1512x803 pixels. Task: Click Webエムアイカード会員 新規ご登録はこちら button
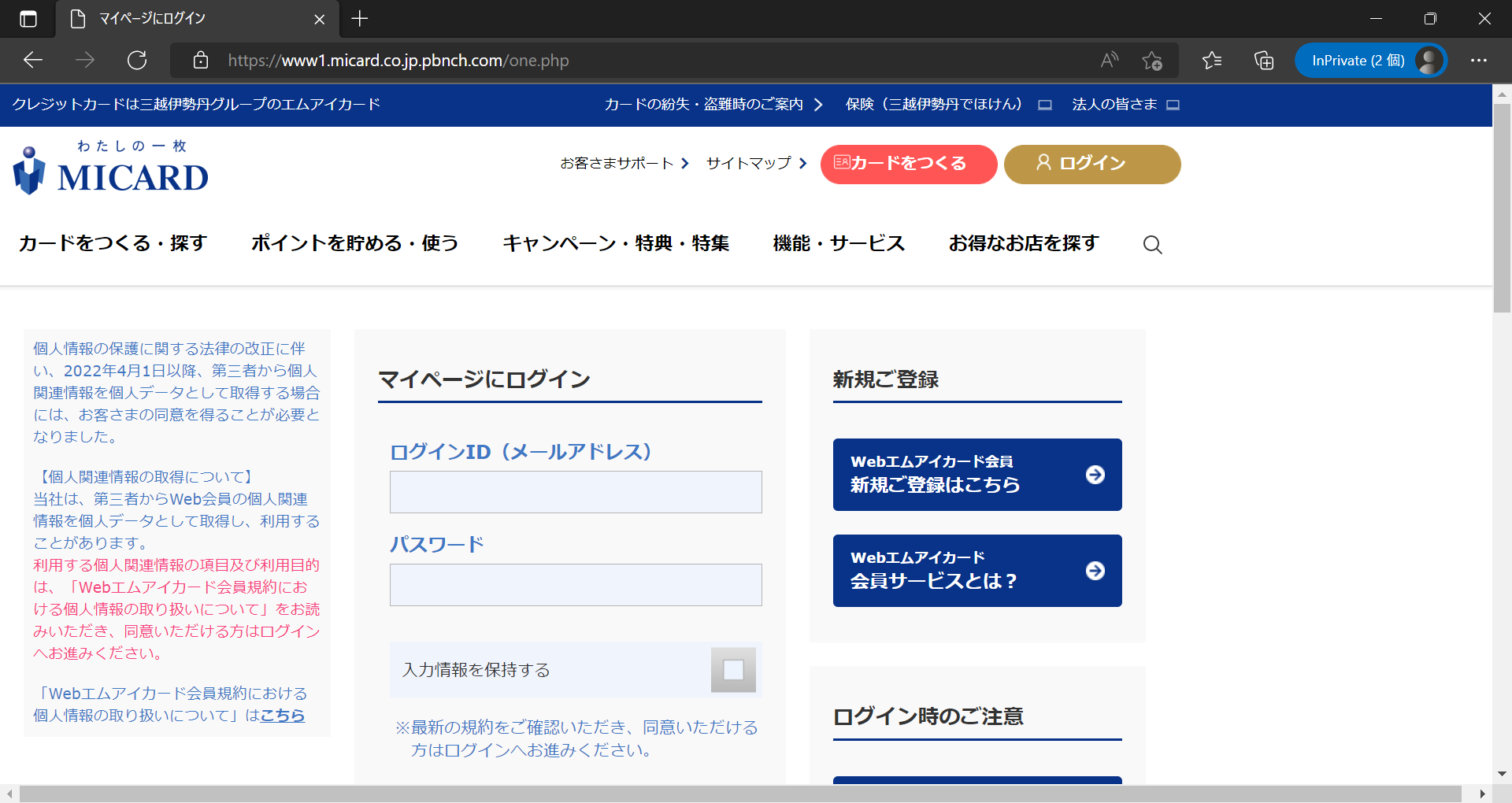coord(977,475)
